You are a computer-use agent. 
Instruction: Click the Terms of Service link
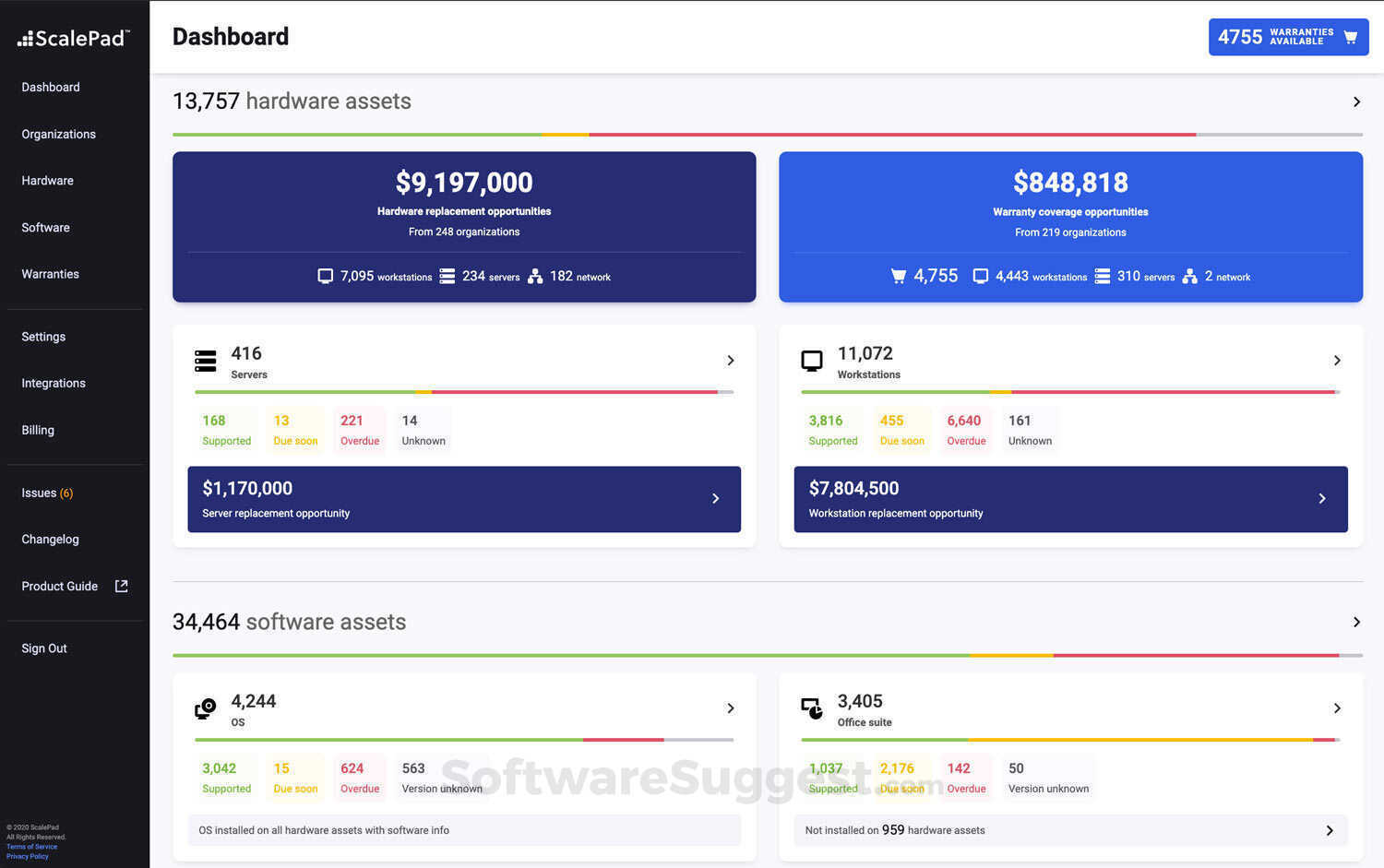[x=31, y=846]
